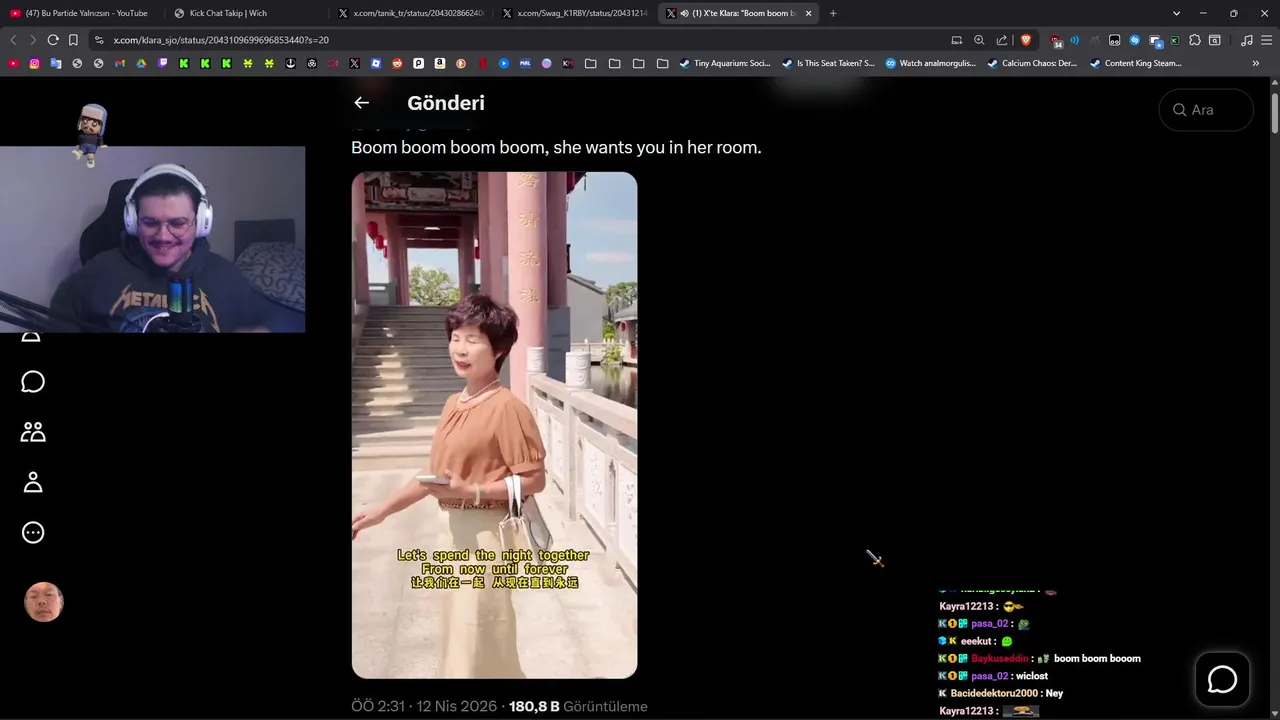Viewport: 1280px width, 720px height.
Task: Click the browser reload button
Action: point(53,40)
